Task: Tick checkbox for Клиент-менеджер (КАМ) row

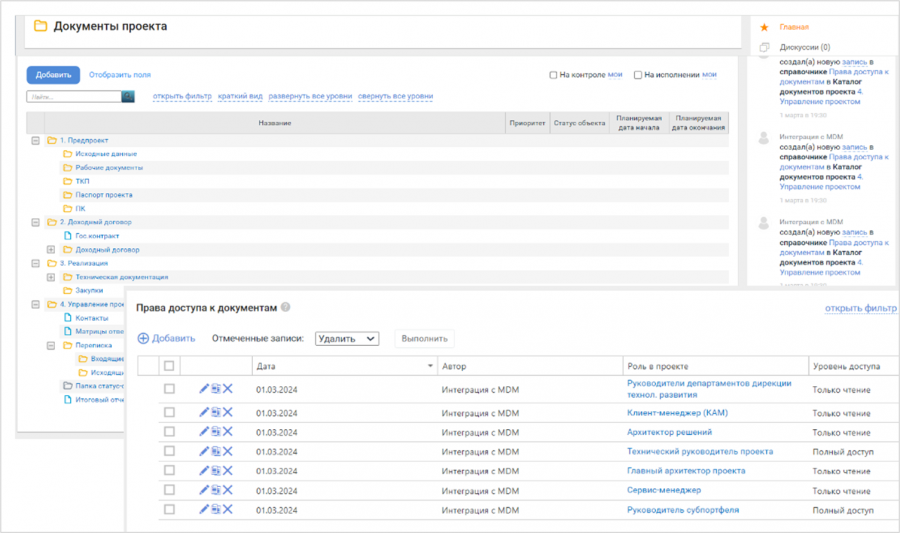Action: 169,412
